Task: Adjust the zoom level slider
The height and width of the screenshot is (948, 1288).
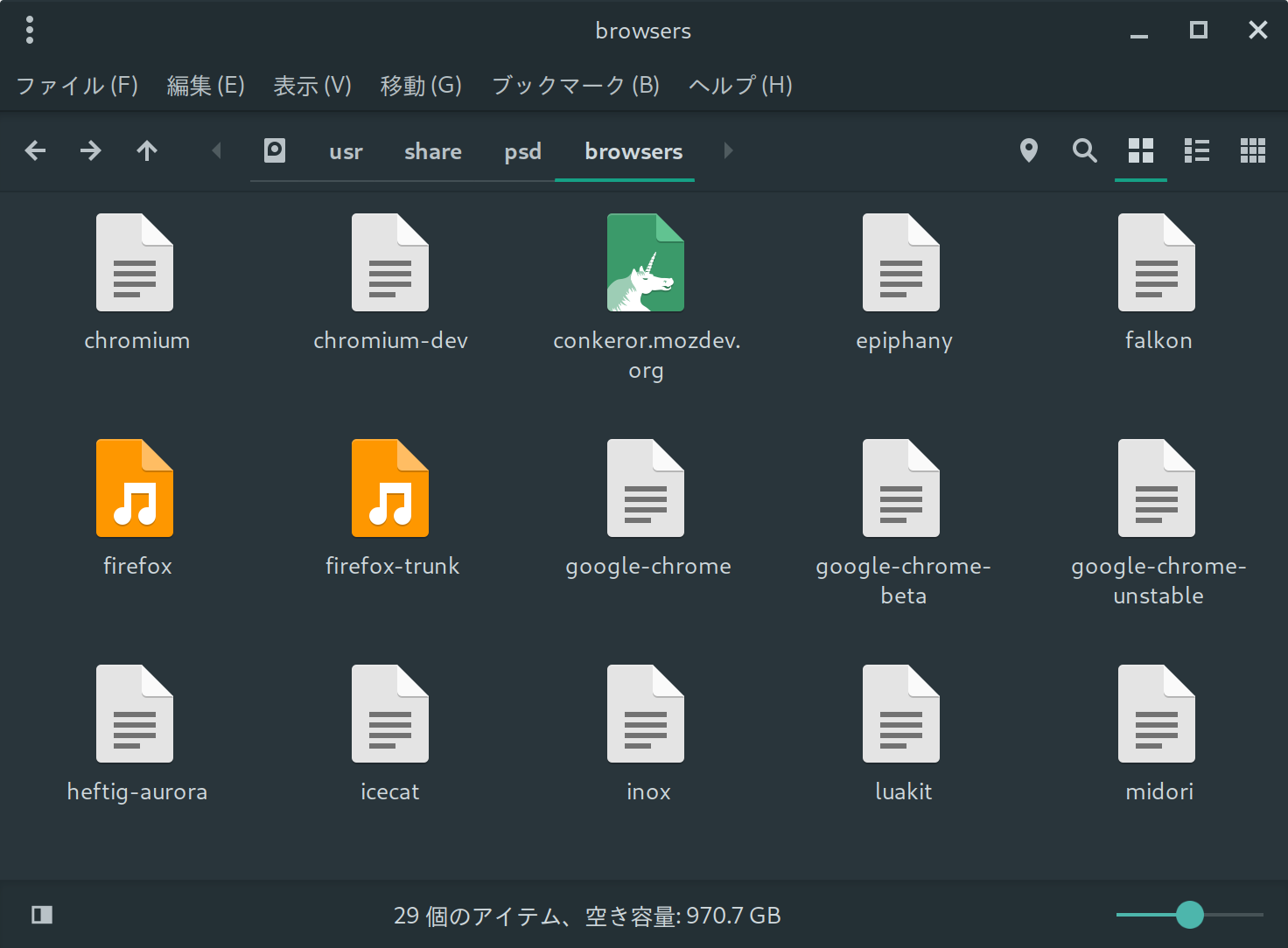Action: (x=1190, y=915)
